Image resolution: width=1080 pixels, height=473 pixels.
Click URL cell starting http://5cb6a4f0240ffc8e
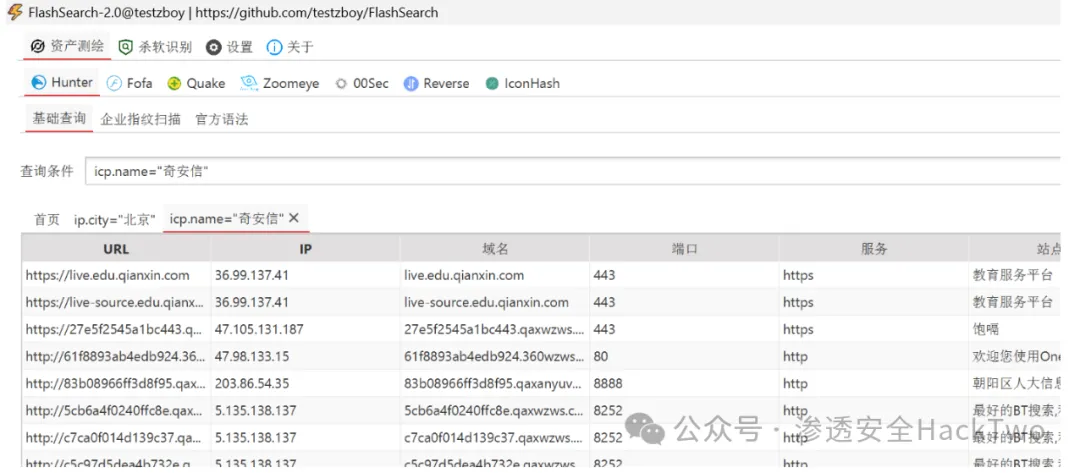116,411
